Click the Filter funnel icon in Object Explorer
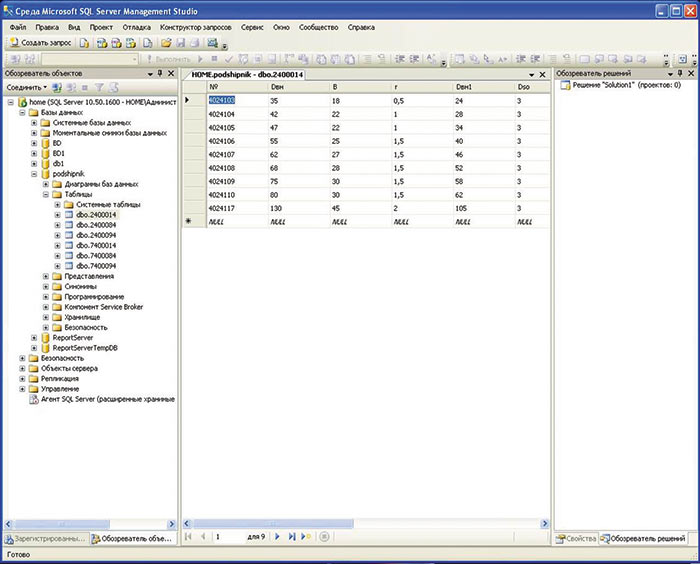This screenshot has width=700, height=564. tap(100, 88)
